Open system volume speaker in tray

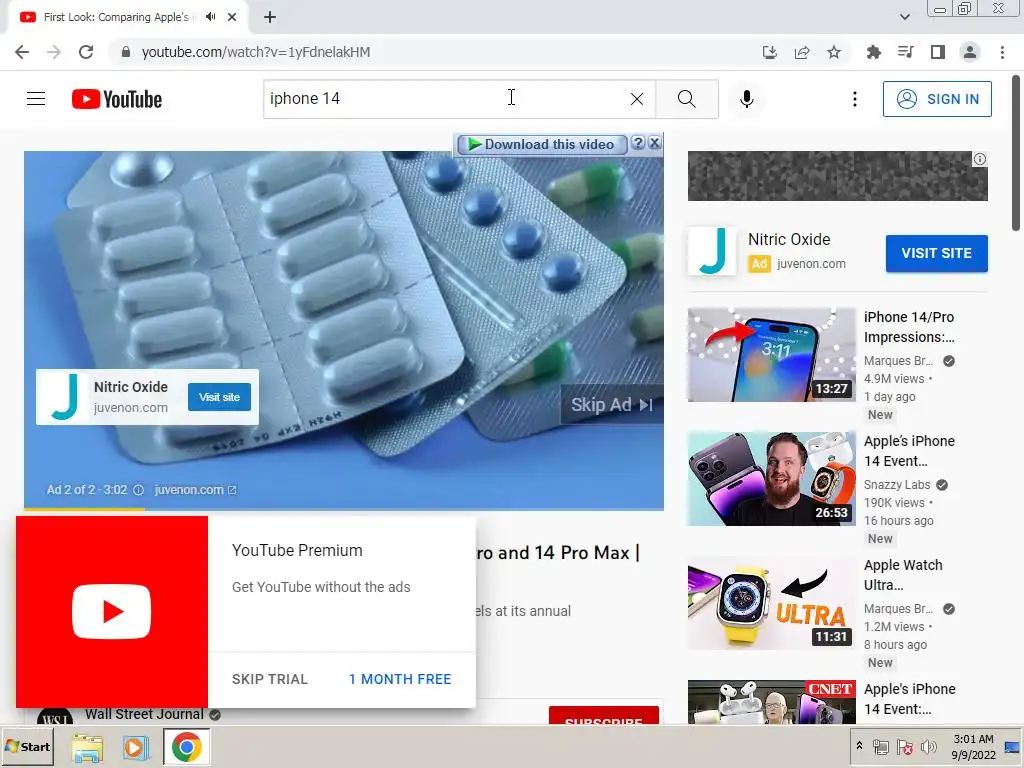click(929, 747)
